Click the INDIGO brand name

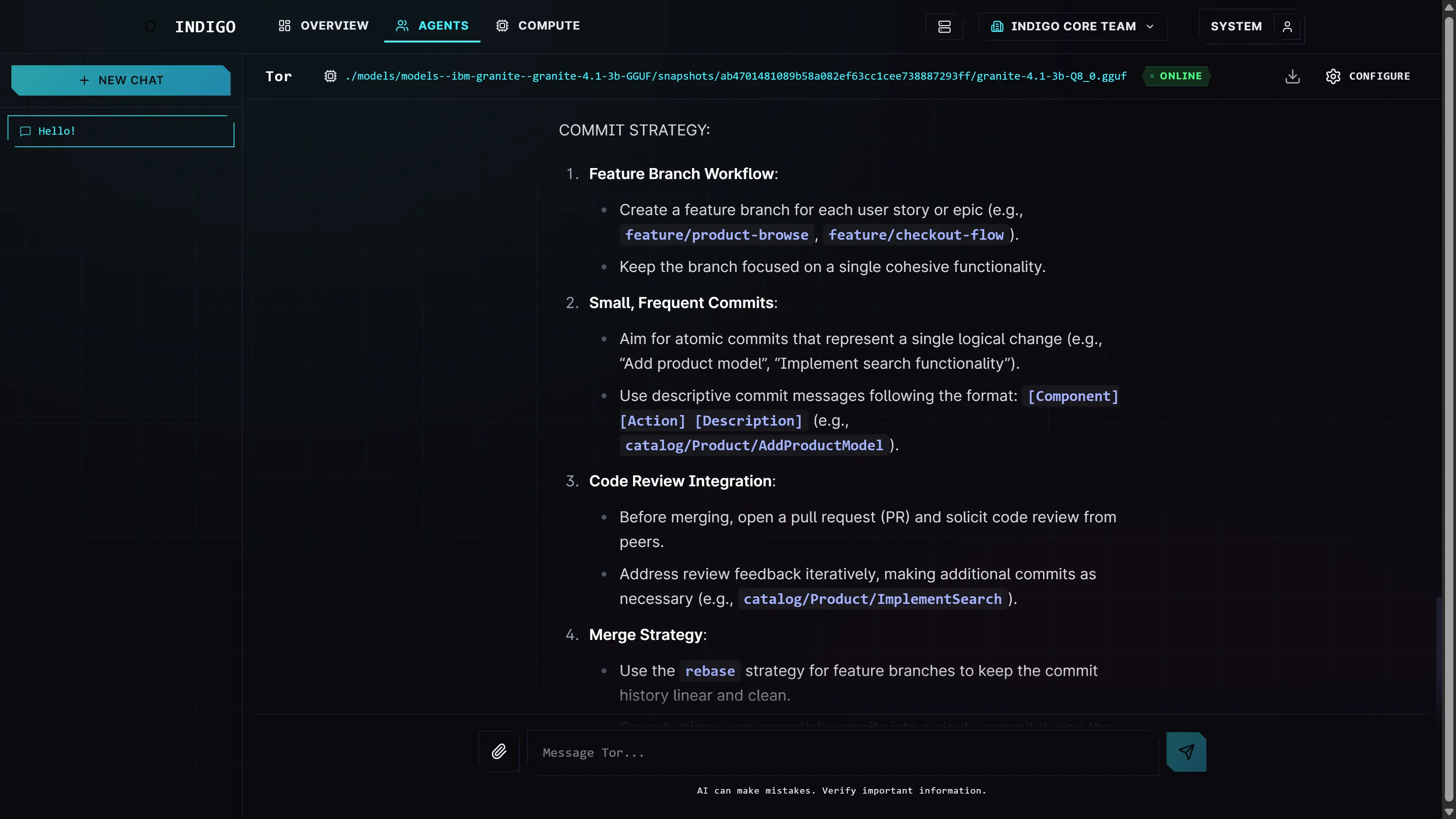point(205,27)
